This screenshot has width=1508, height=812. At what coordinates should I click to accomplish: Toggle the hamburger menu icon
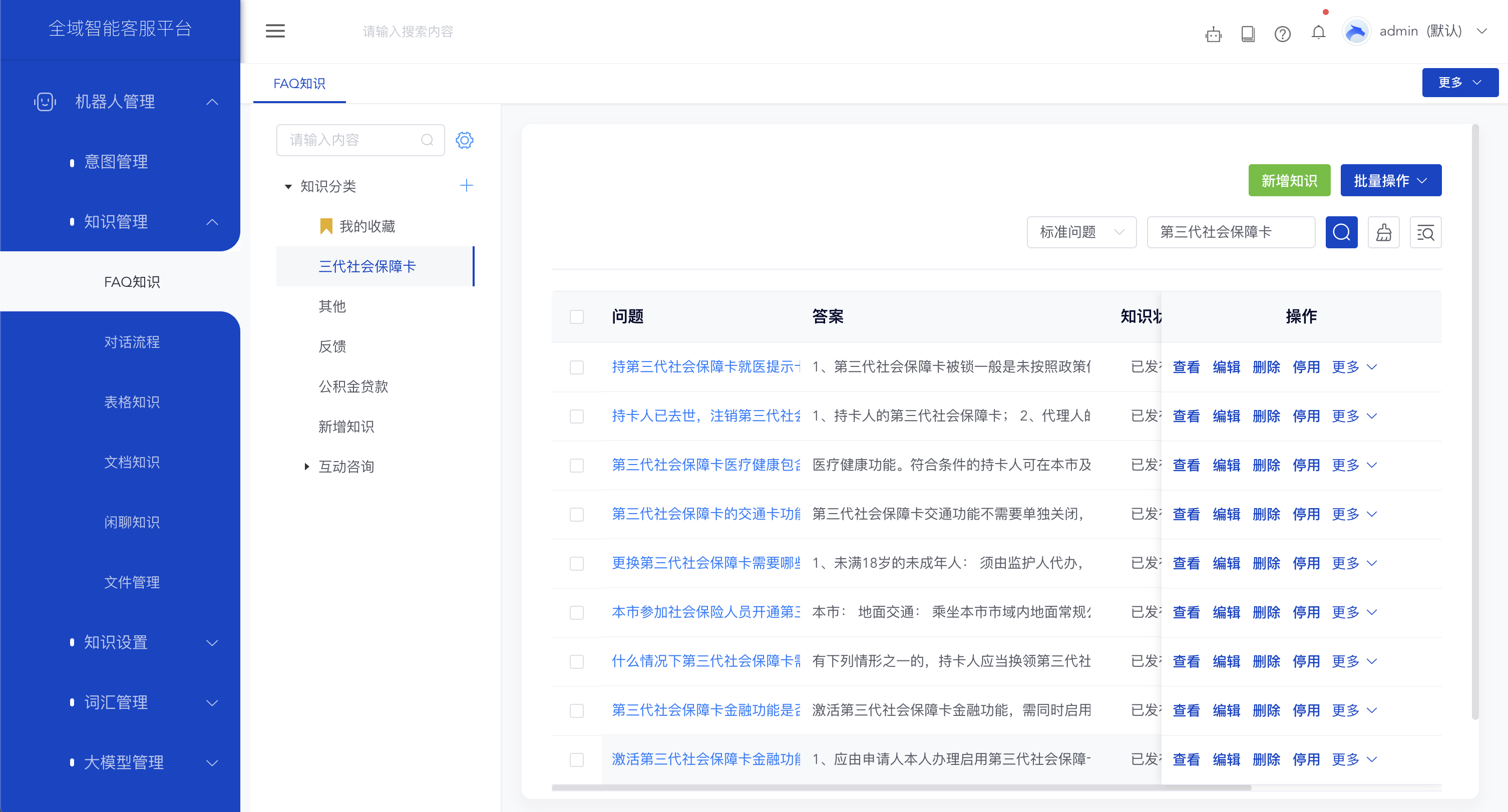[x=275, y=31]
